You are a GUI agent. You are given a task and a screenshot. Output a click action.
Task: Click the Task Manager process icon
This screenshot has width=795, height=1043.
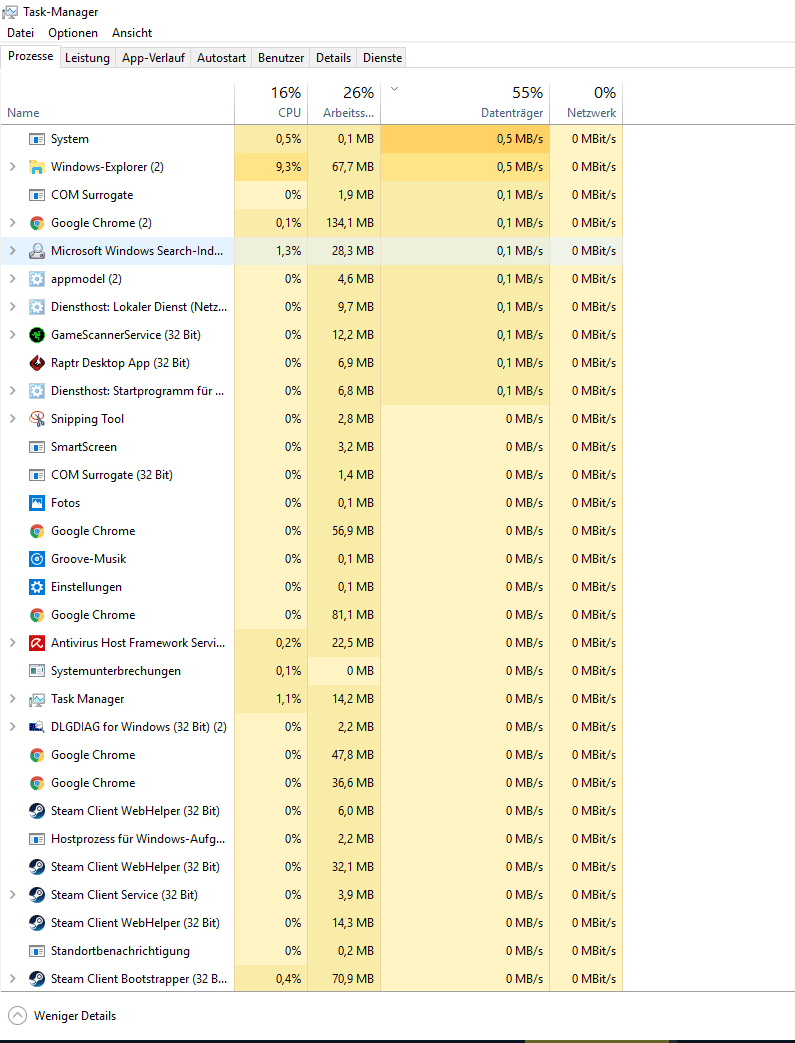37,699
